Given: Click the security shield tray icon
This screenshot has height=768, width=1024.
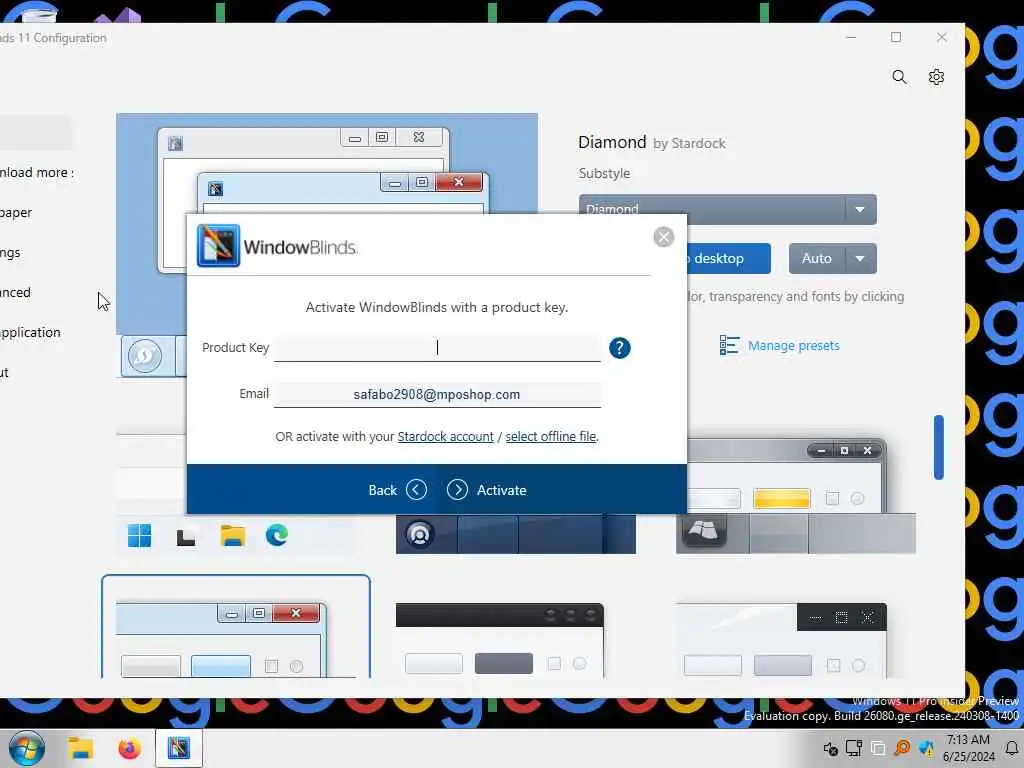Looking at the screenshot, I should [x=926, y=748].
